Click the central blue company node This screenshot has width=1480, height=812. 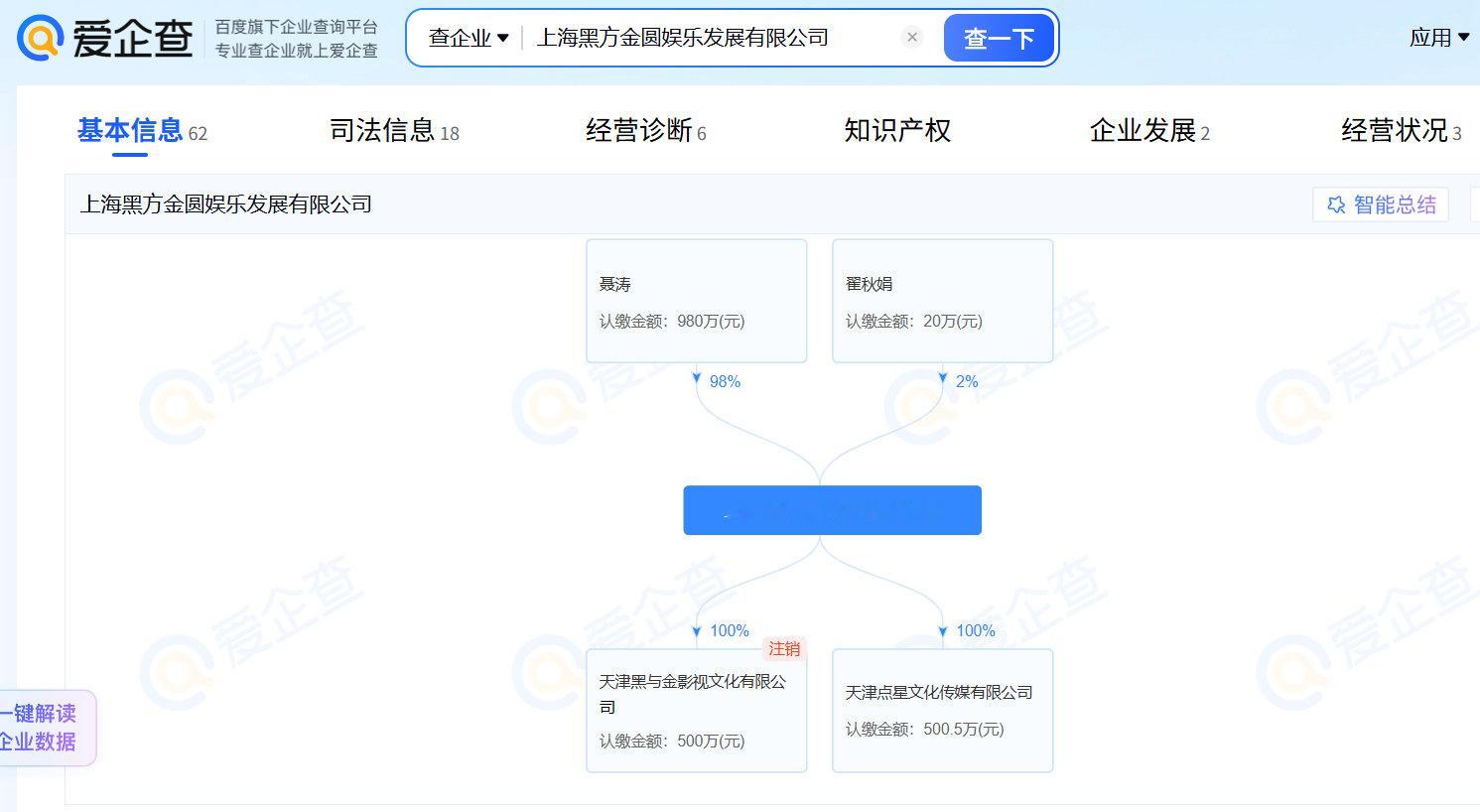[x=832, y=510]
